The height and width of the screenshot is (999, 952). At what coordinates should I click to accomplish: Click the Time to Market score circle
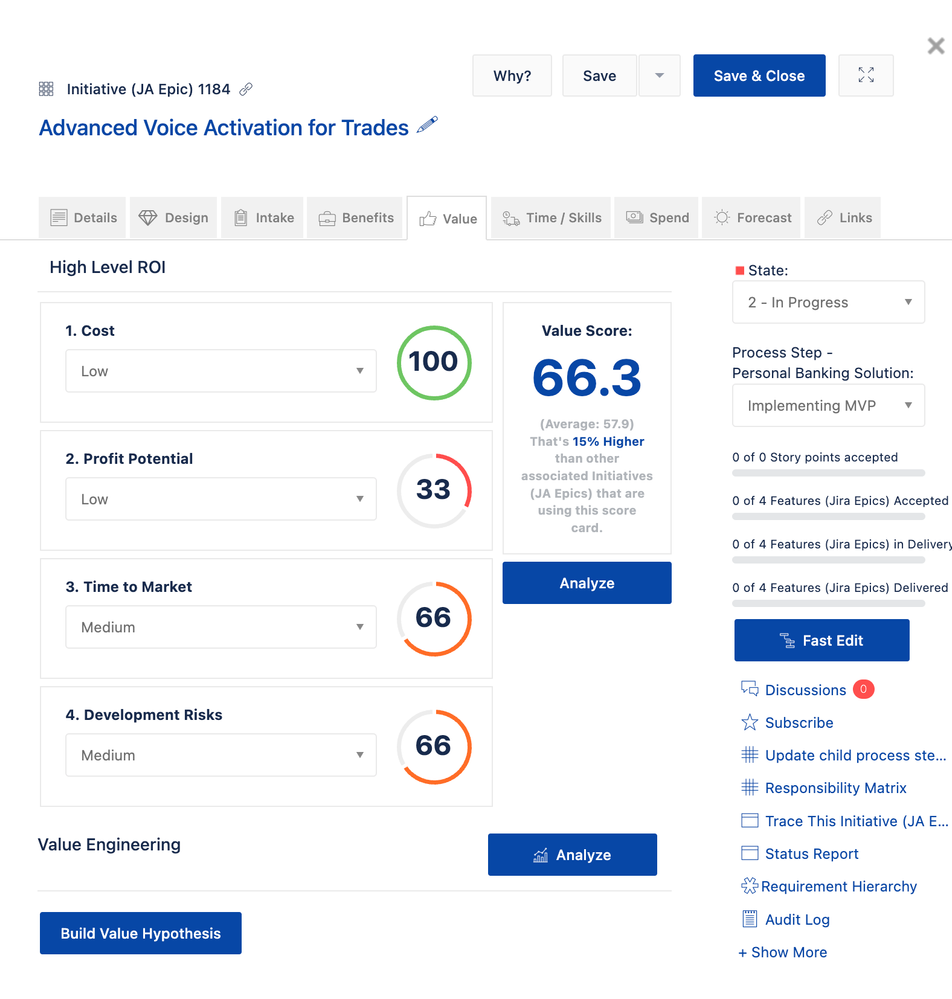click(x=434, y=619)
